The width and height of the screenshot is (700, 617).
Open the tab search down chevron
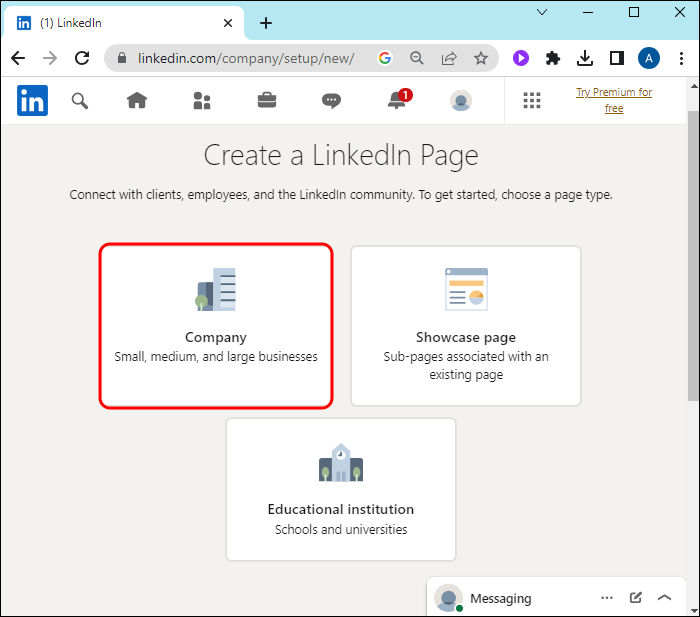coord(542,12)
